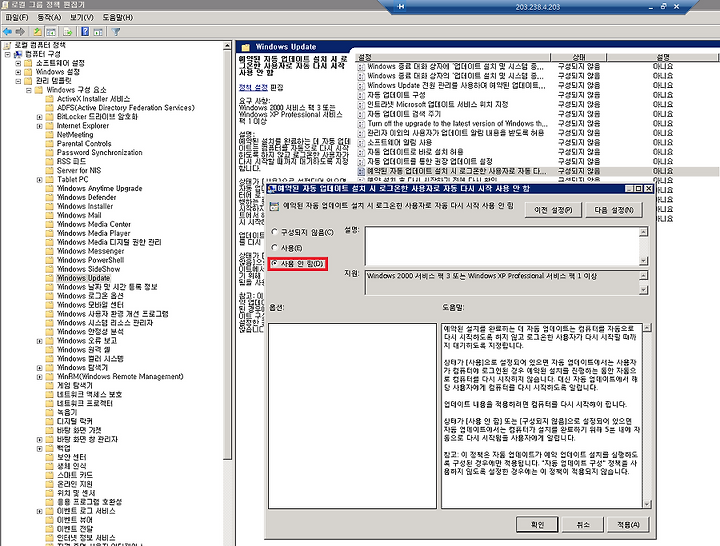This screenshot has height=546, width=720.
Task: Click policy icon of 자동 업데이트 검색 주기 row
Action: pos(361,114)
